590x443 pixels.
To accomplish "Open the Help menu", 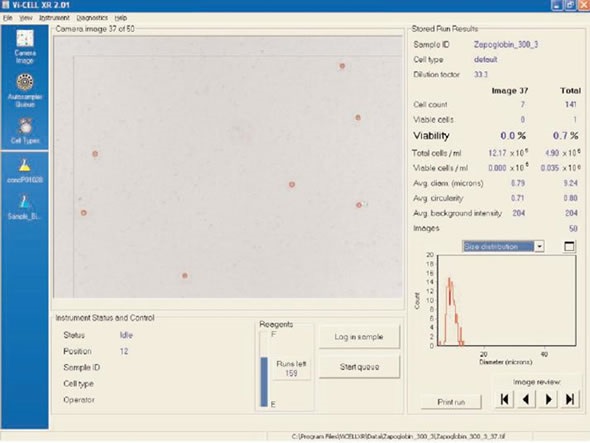I will point(120,18).
